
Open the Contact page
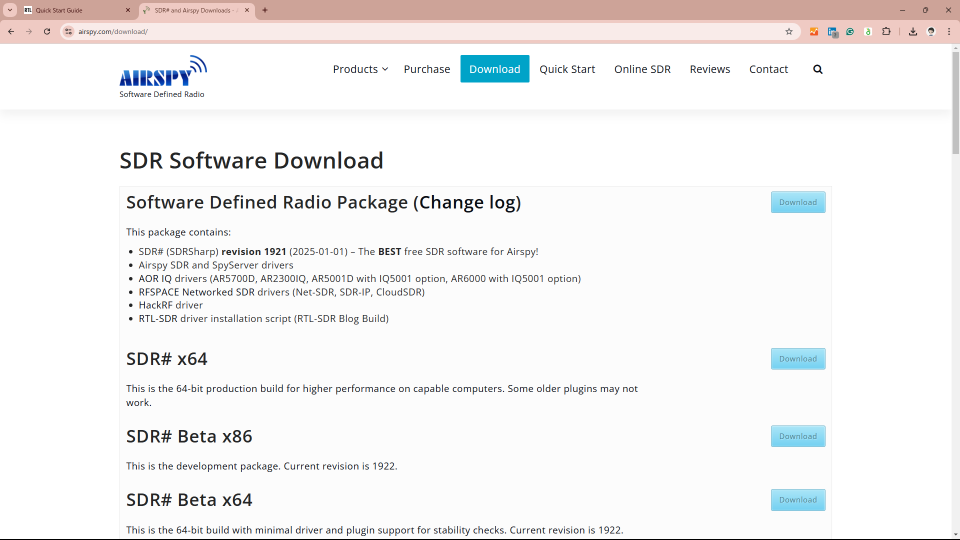pyautogui.click(x=768, y=69)
